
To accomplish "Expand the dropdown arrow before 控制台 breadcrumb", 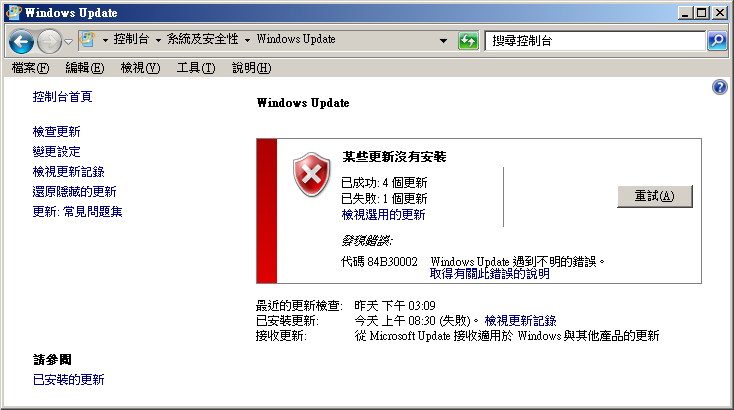I will 105,41.
